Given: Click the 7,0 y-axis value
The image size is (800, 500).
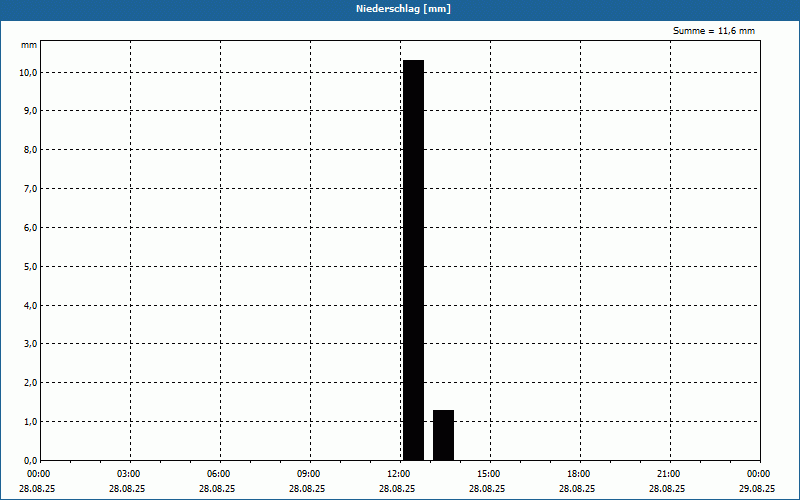Looking at the screenshot, I should [31, 189].
